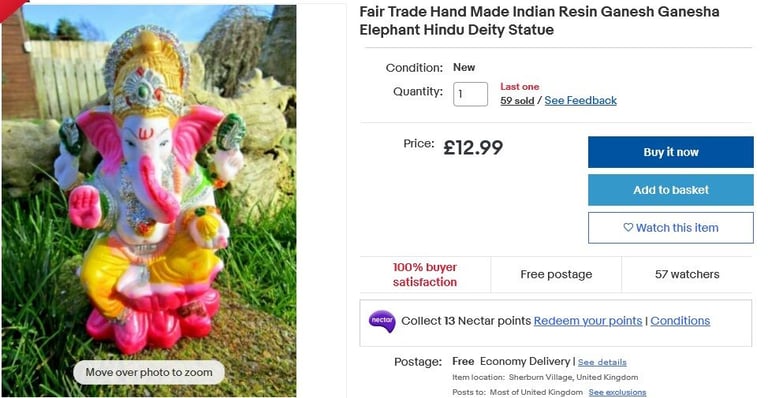This screenshot has width=768, height=398.
Task: Click the Free postage cell
Action: 556,275
